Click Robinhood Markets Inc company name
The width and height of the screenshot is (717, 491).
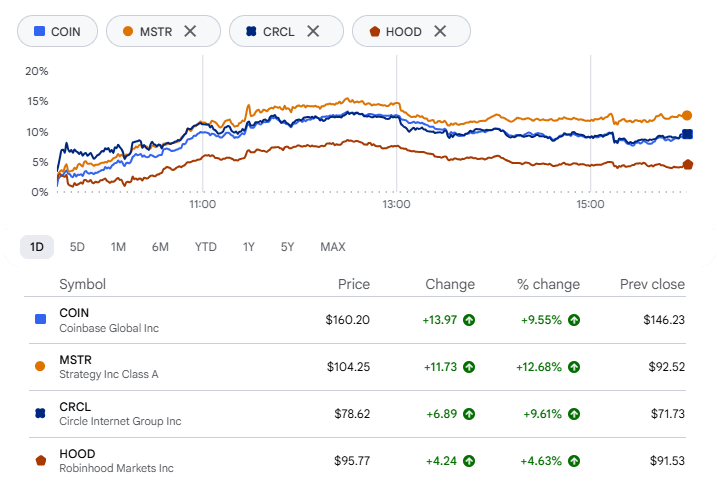pyautogui.click(x=116, y=468)
